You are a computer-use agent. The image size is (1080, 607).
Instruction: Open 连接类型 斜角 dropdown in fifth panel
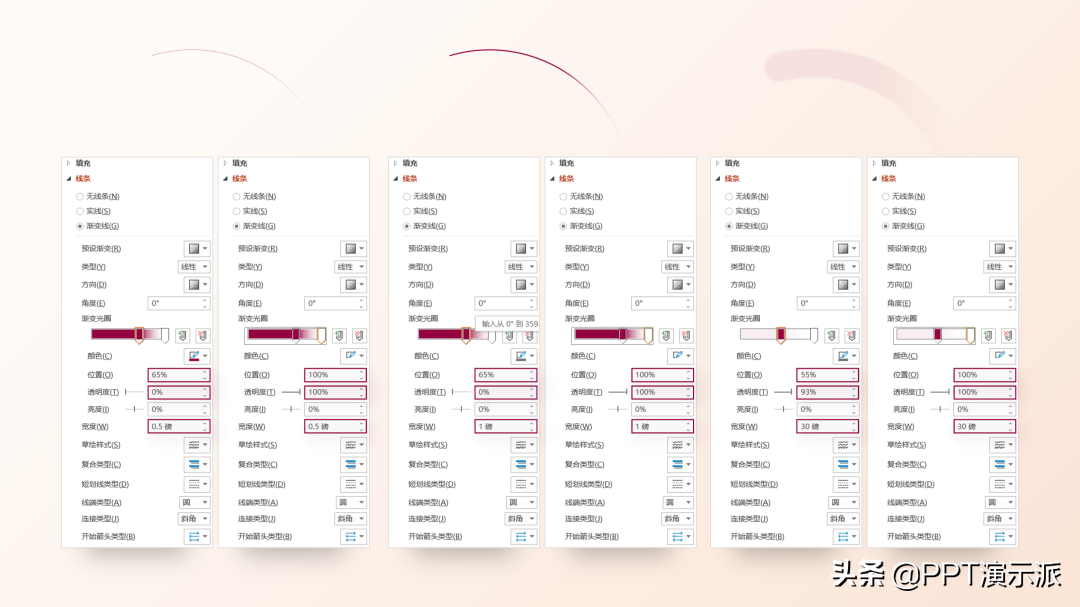click(844, 519)
